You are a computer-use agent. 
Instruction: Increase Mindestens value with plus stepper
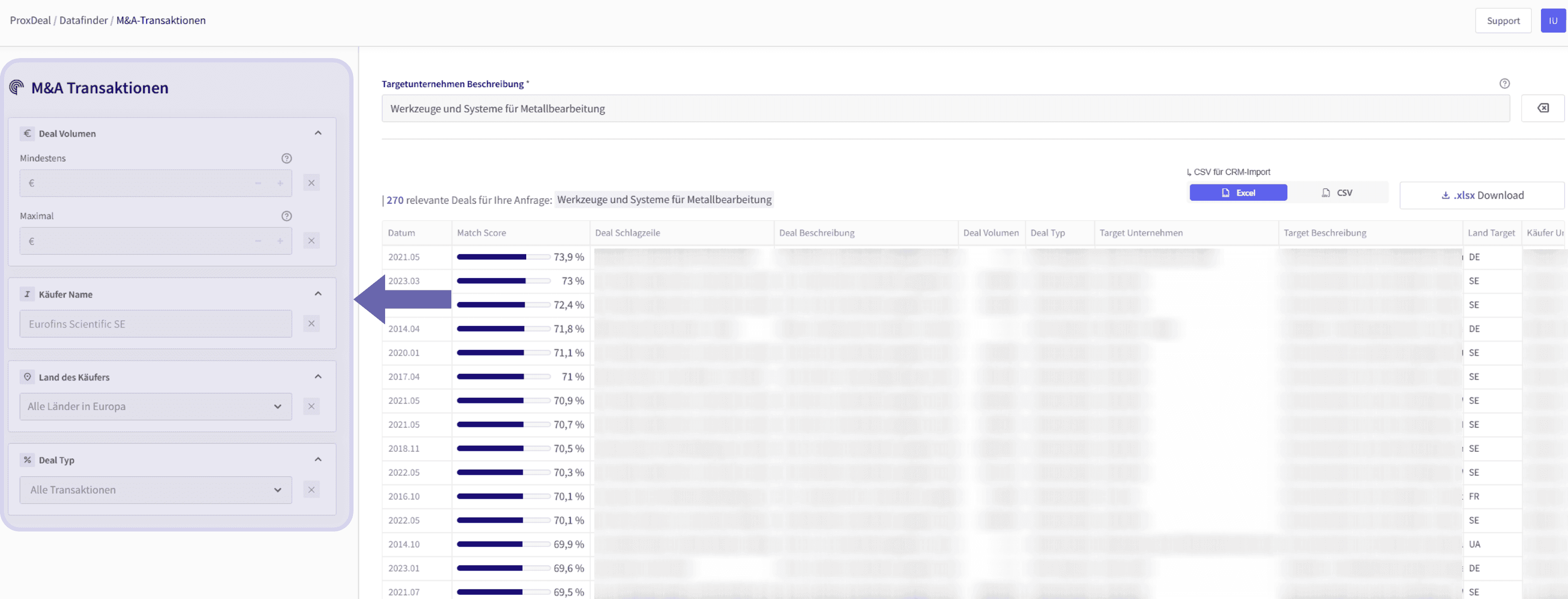tap(280, 183)
